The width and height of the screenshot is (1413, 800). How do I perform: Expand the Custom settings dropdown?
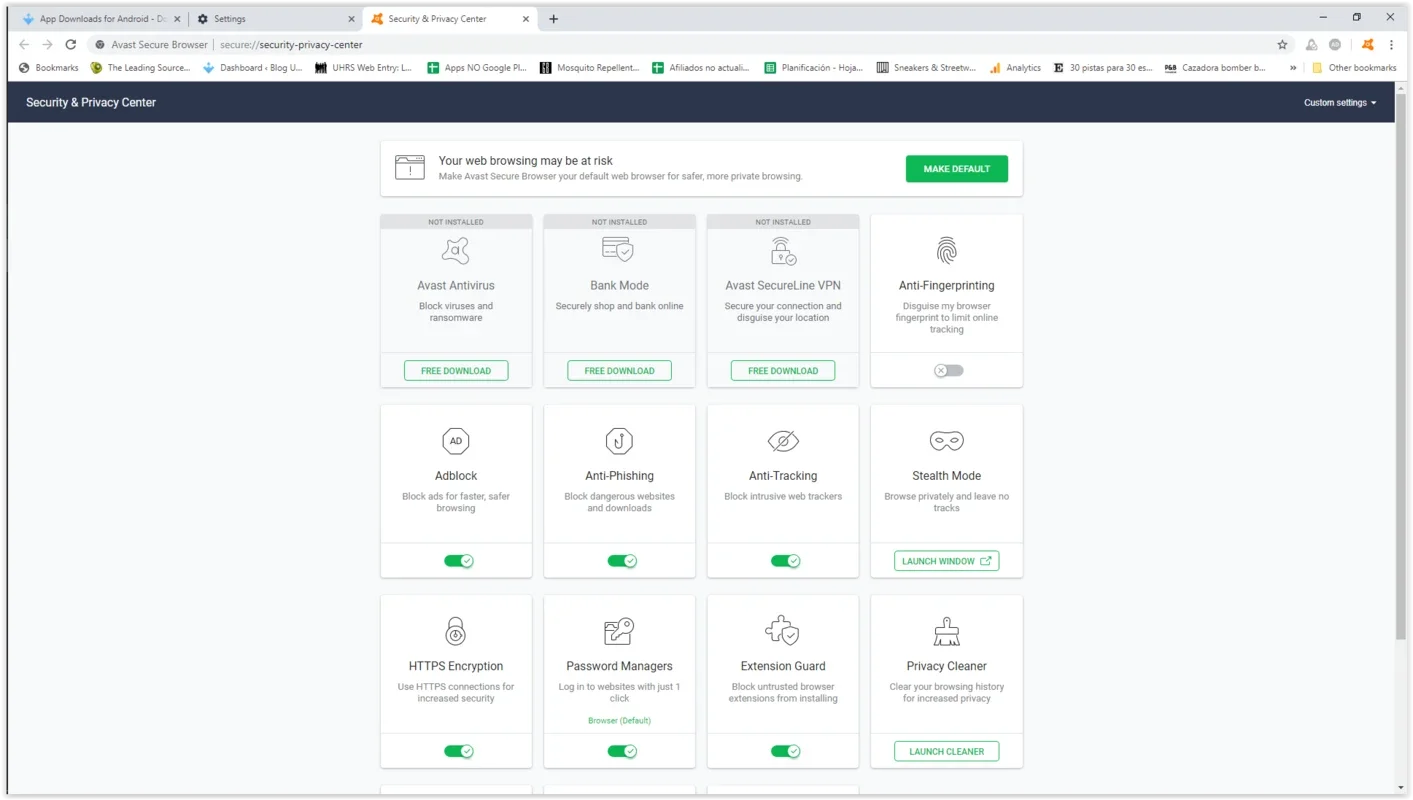(1340, 103)
